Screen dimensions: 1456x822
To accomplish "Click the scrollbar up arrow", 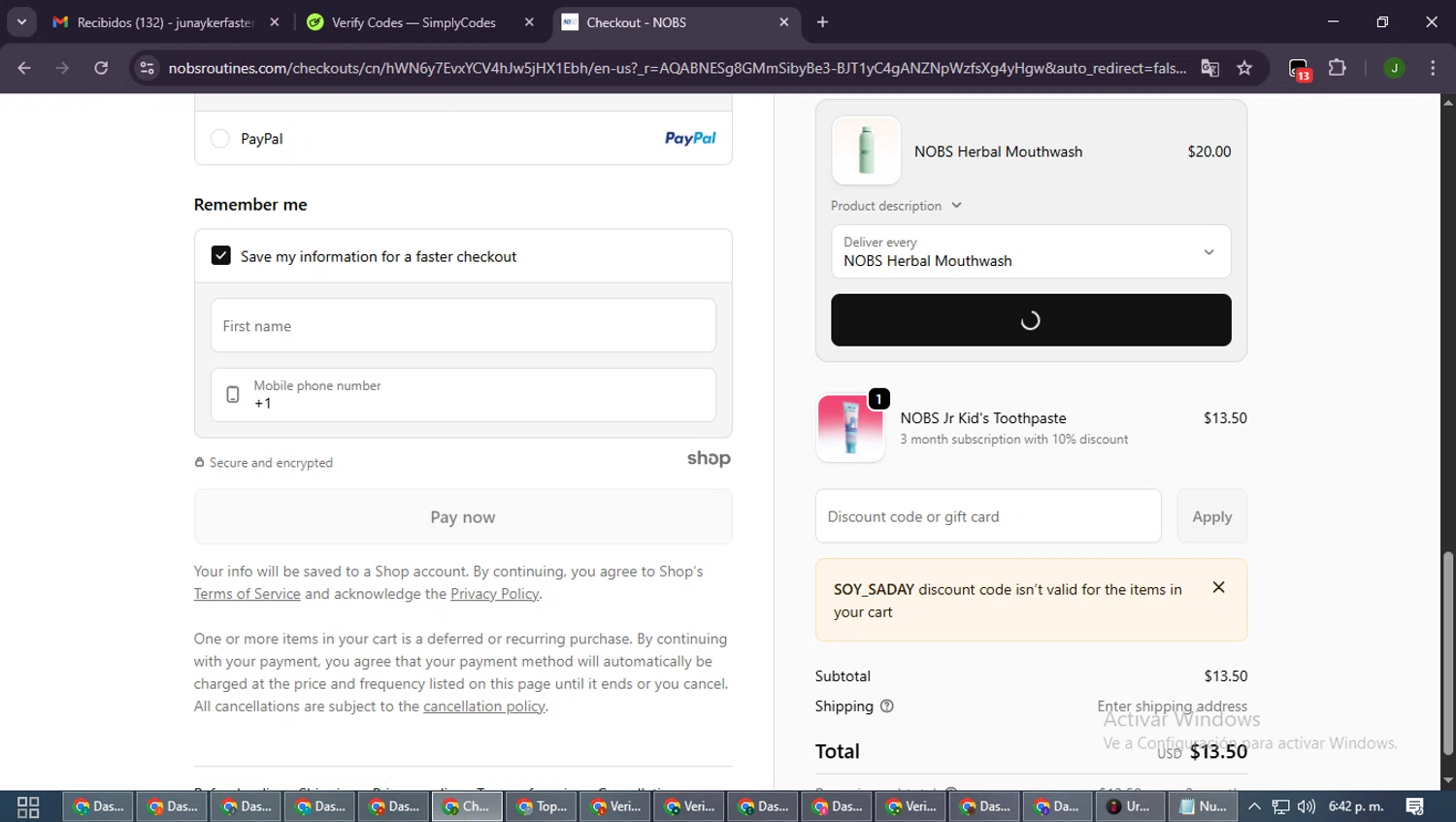I will pos(1448,102).
